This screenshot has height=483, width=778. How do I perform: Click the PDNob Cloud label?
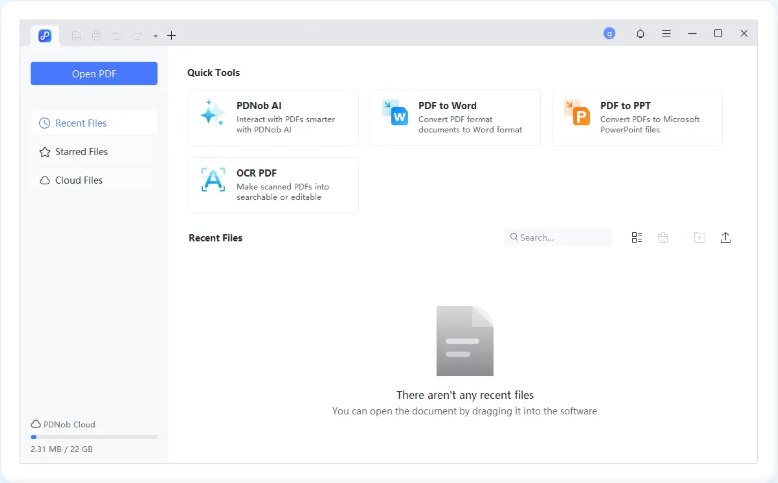point(69,424)
